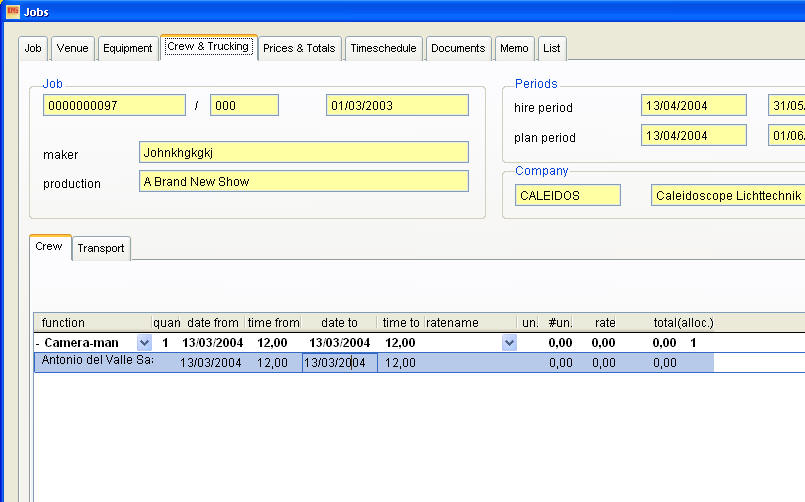Click the Camera-man function name
This screenshot has width=805, height=502.
[x=82, y=343]
